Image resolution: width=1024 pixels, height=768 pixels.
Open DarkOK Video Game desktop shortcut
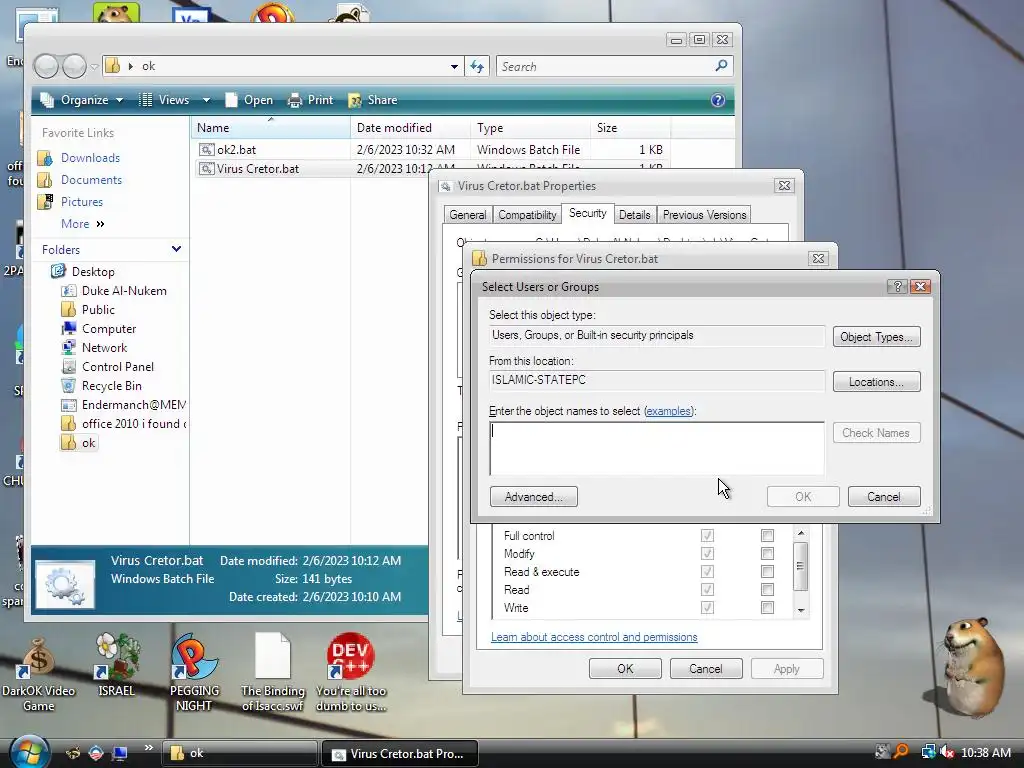click(x=39, y=675)
